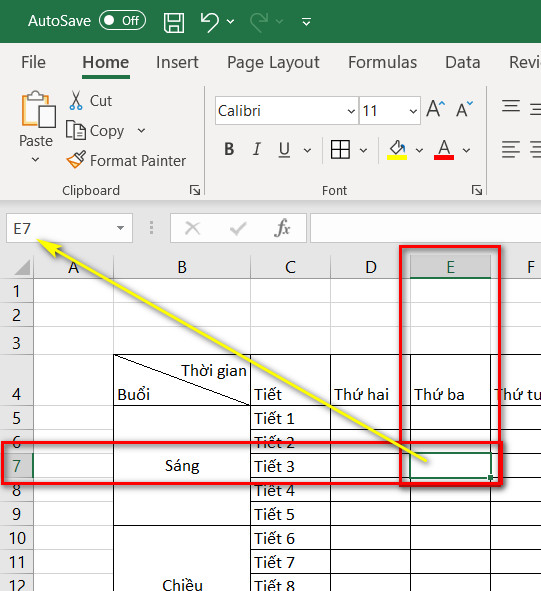
Task: Click the Copy button
Action: (95, 131)
